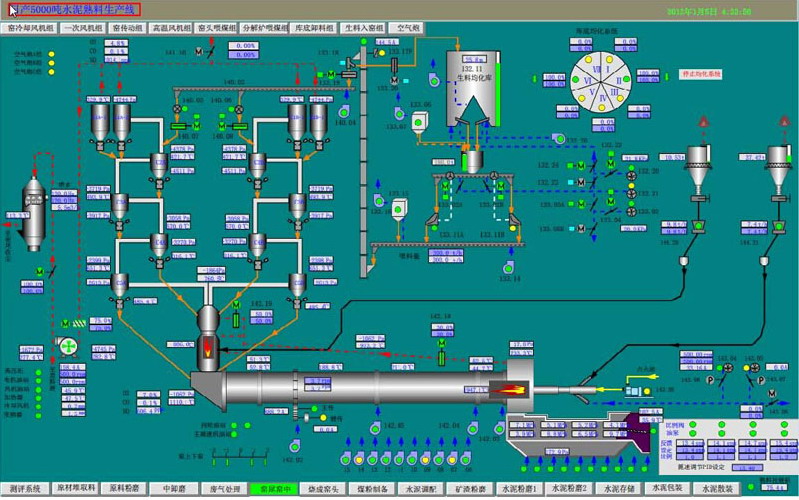Select the leftmost dust collector on right side
The image size is (799, 500).
click(695, 165)
